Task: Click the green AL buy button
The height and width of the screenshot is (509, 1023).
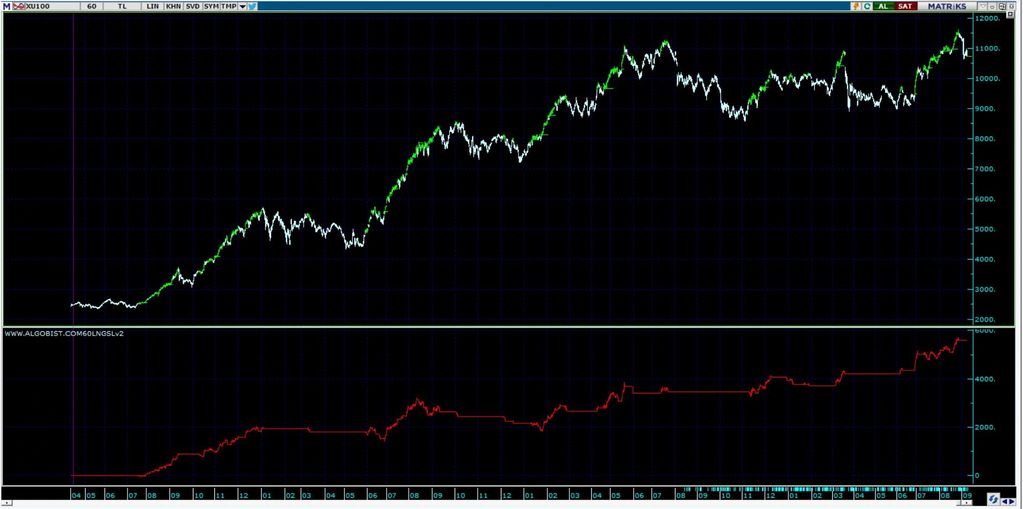Action: click(883, 7)
